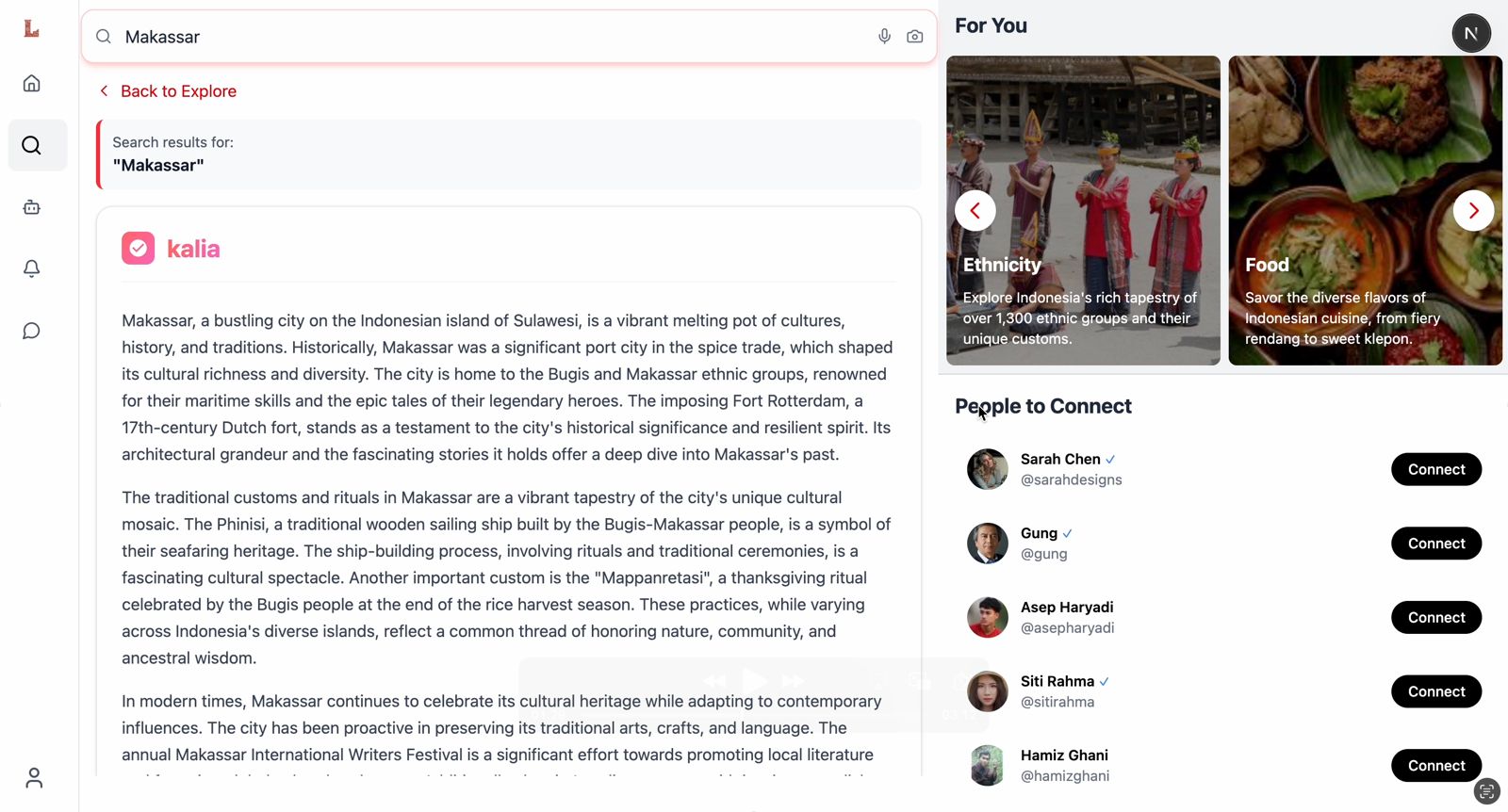
Task: Open the Home icon in sidebar
Action: pos(32,83)
